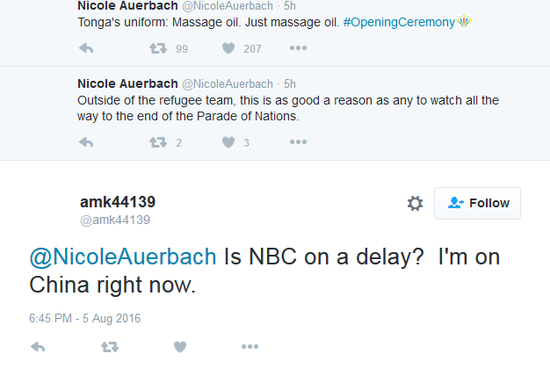Reply to the refugee team tweet

(86, 142)
